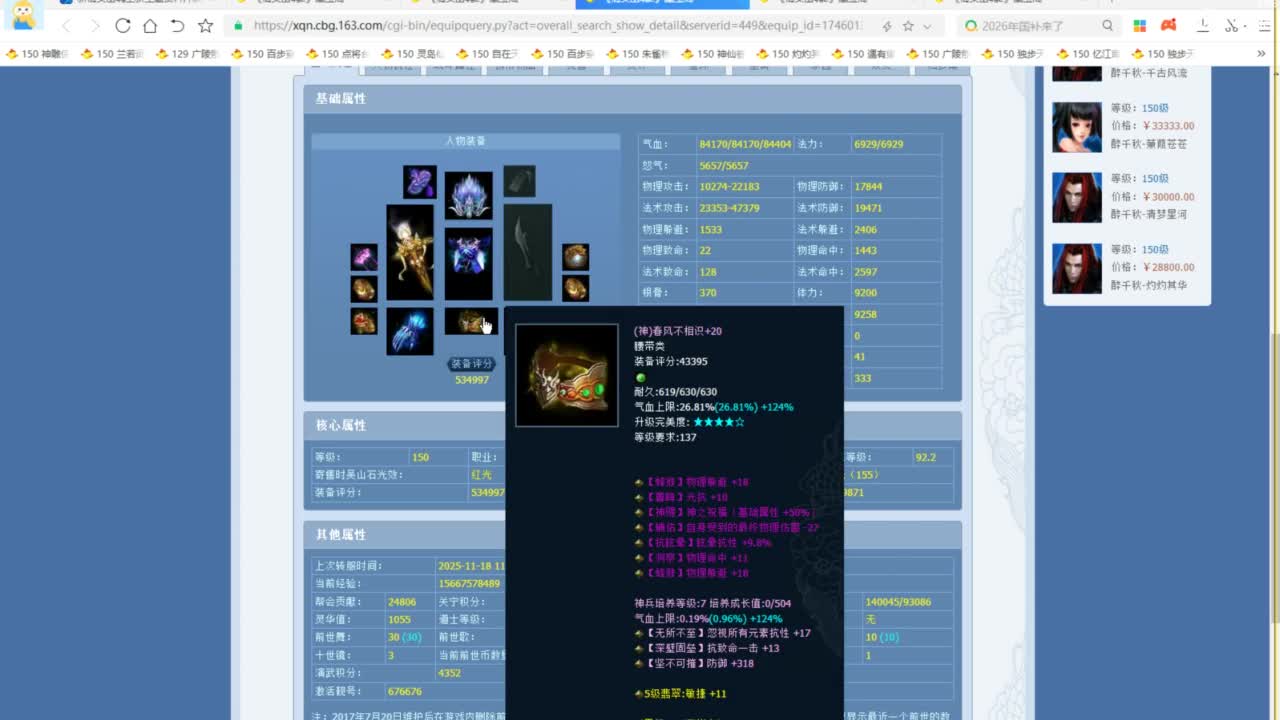1280x720 pixels.
Task: Click the lightning speed-mode icon in address bar
Action: click(887, 26)
